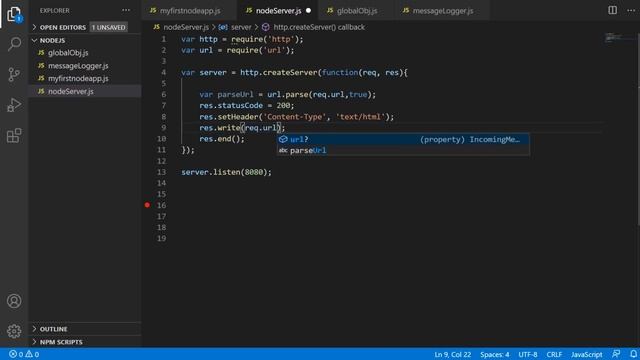Open the Explorer view in activity bar

pyautogui.click(x=14, y=14)
